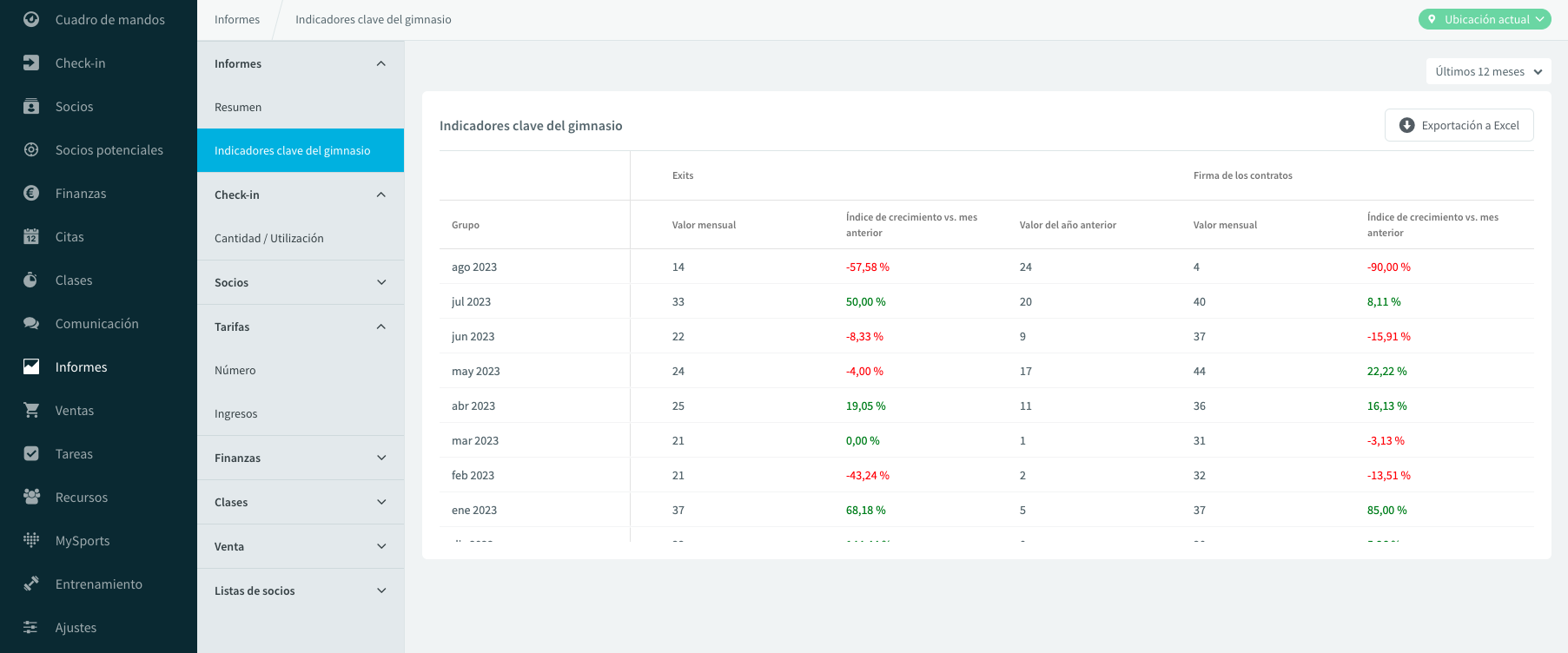This screenshot has width=1568, height=653.
Task: Select the may 2023 row label
Action: pos(476,371)
